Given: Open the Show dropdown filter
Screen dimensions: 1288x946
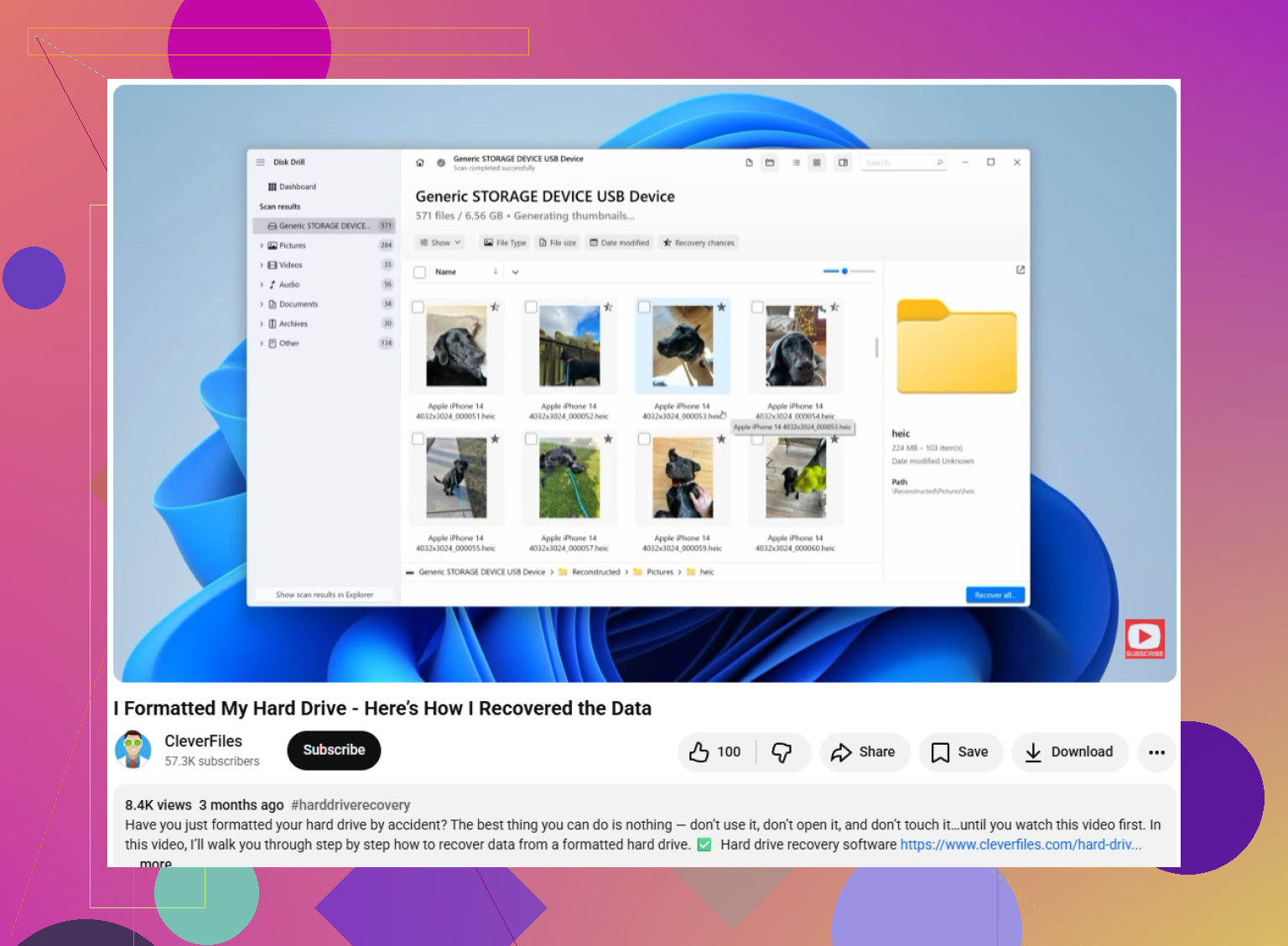Looking at the screenshot, I should coord(441,242).
